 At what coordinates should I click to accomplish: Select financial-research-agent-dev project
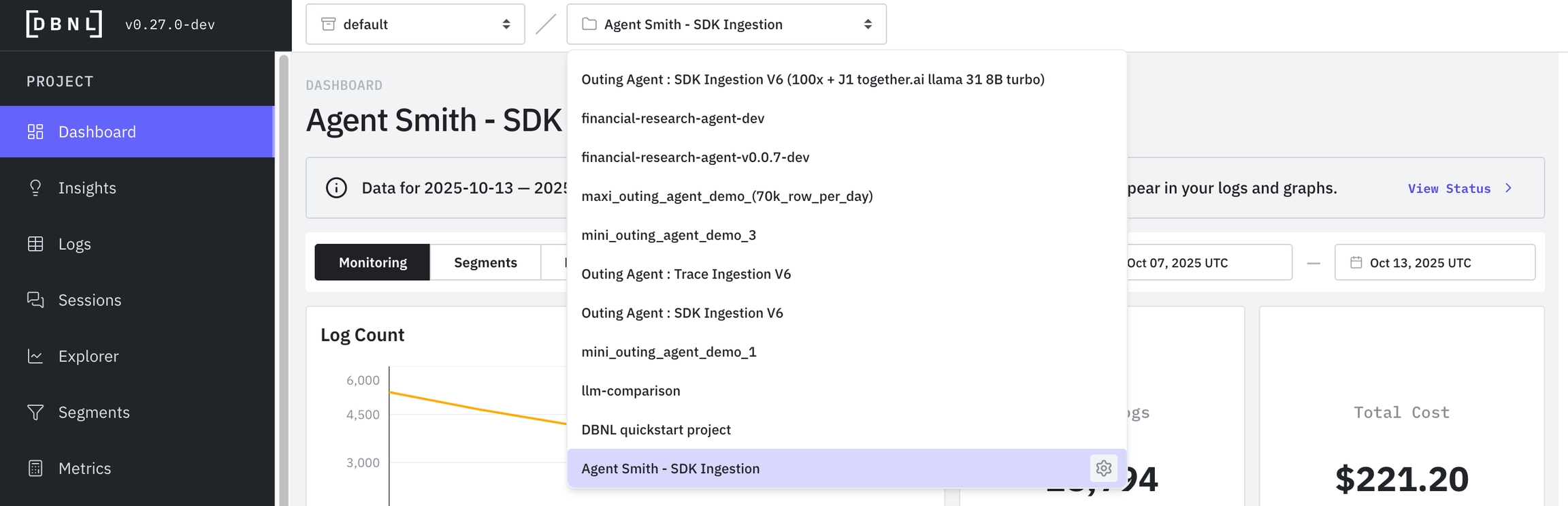click(x=672, y=118)
